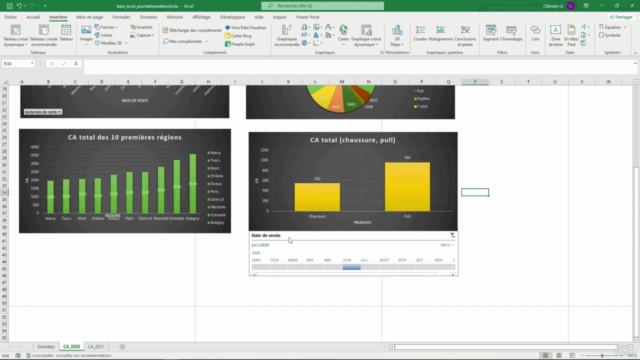Insert a Courbe sparkline
Screen dimensions: 640x360
coord(420,33)
